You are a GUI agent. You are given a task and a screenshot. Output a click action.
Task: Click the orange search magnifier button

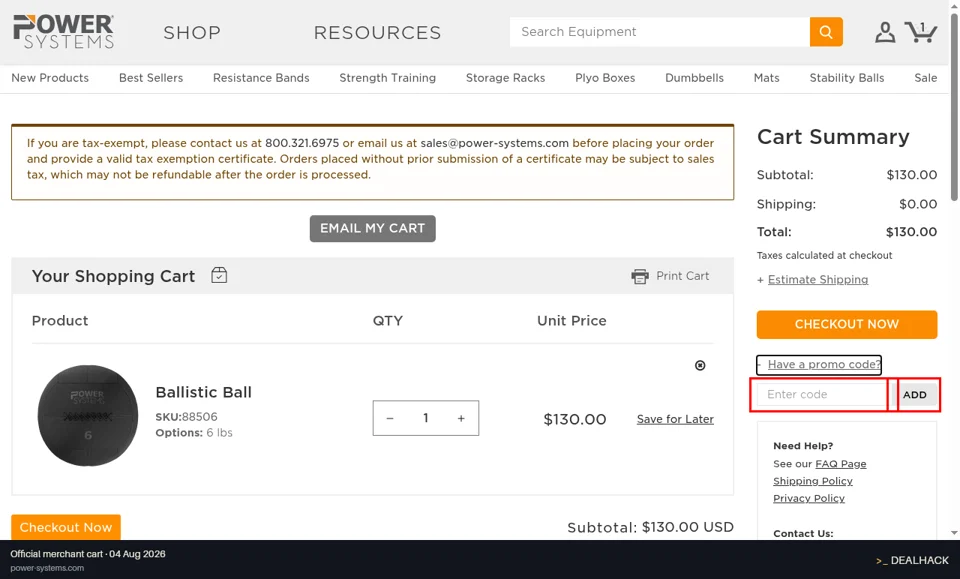point(826,32)
